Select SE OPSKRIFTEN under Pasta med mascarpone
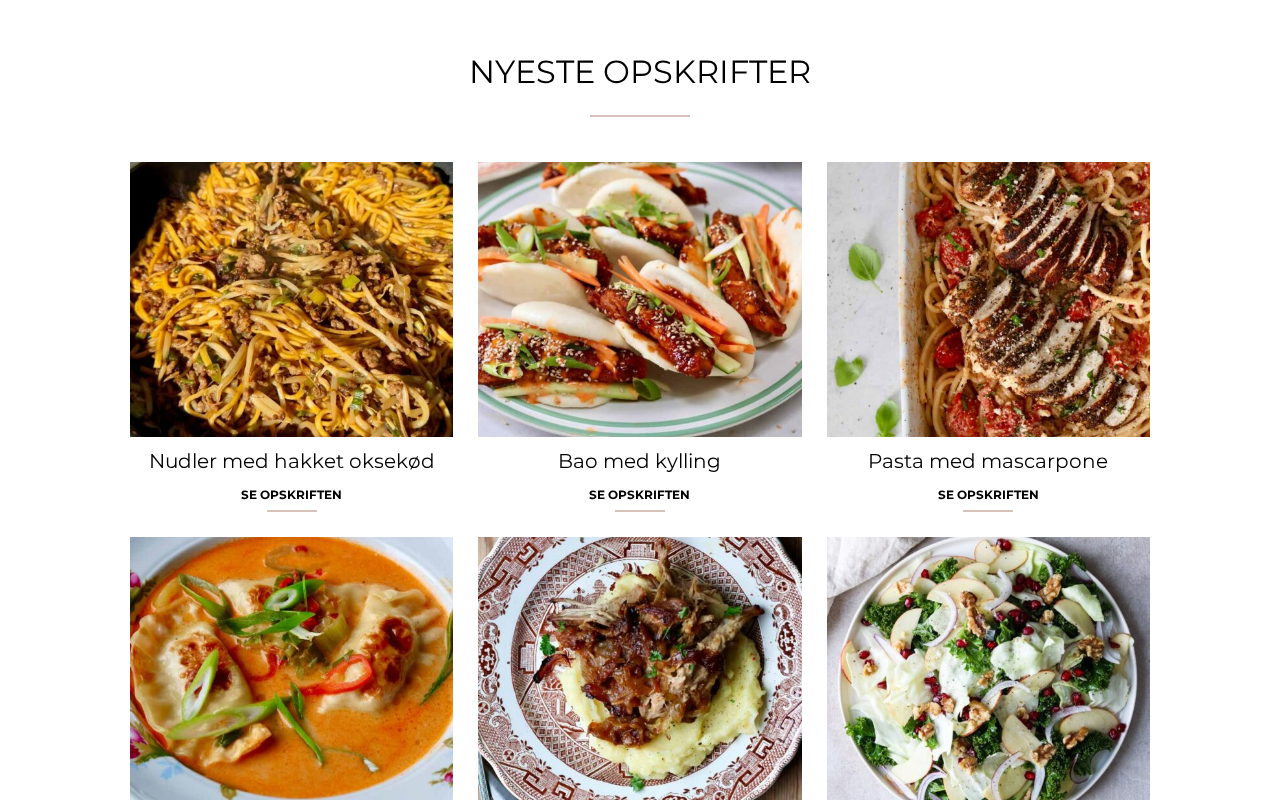This screenshot has width=1280, height=800. pos(988,495)
